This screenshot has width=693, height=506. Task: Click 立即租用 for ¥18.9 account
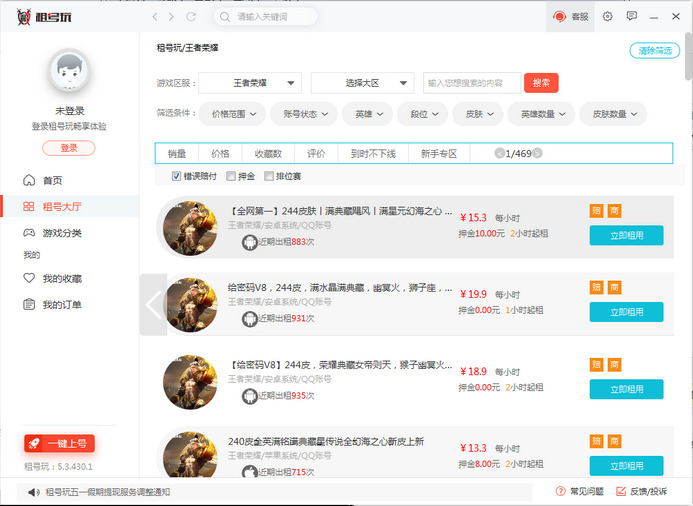626,389
